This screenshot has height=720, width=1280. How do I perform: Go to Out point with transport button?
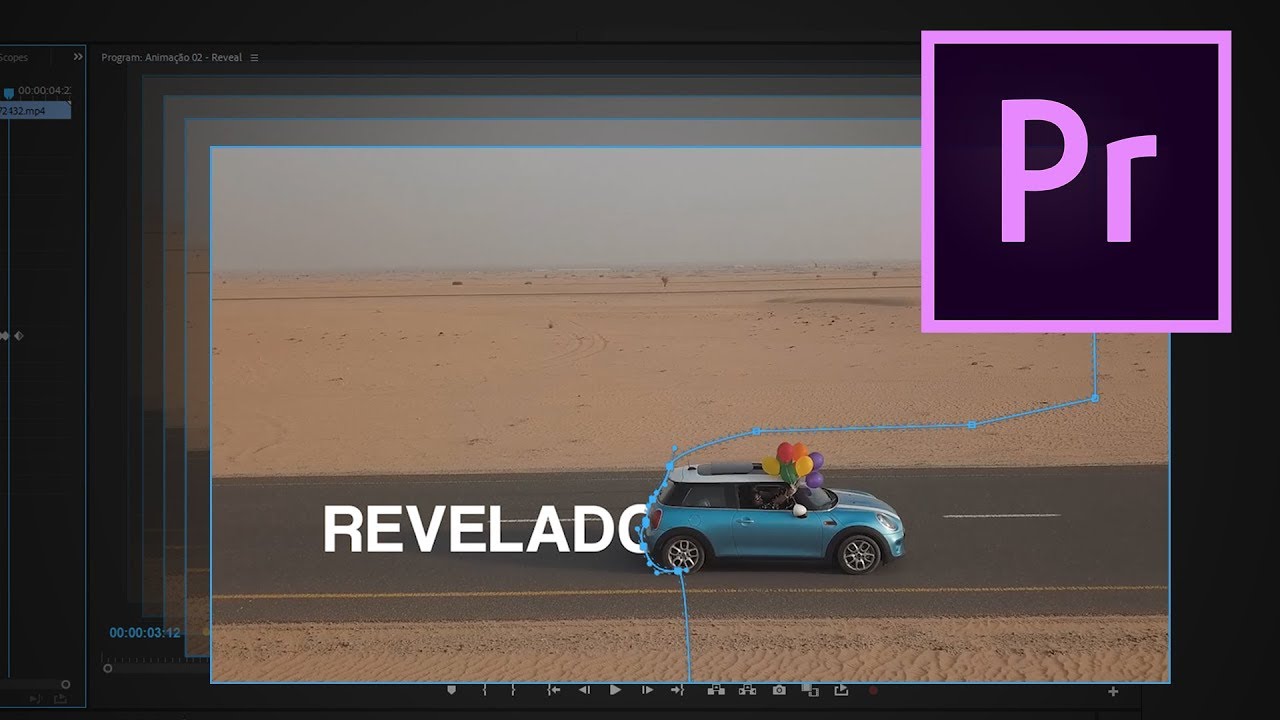[678, 690]
